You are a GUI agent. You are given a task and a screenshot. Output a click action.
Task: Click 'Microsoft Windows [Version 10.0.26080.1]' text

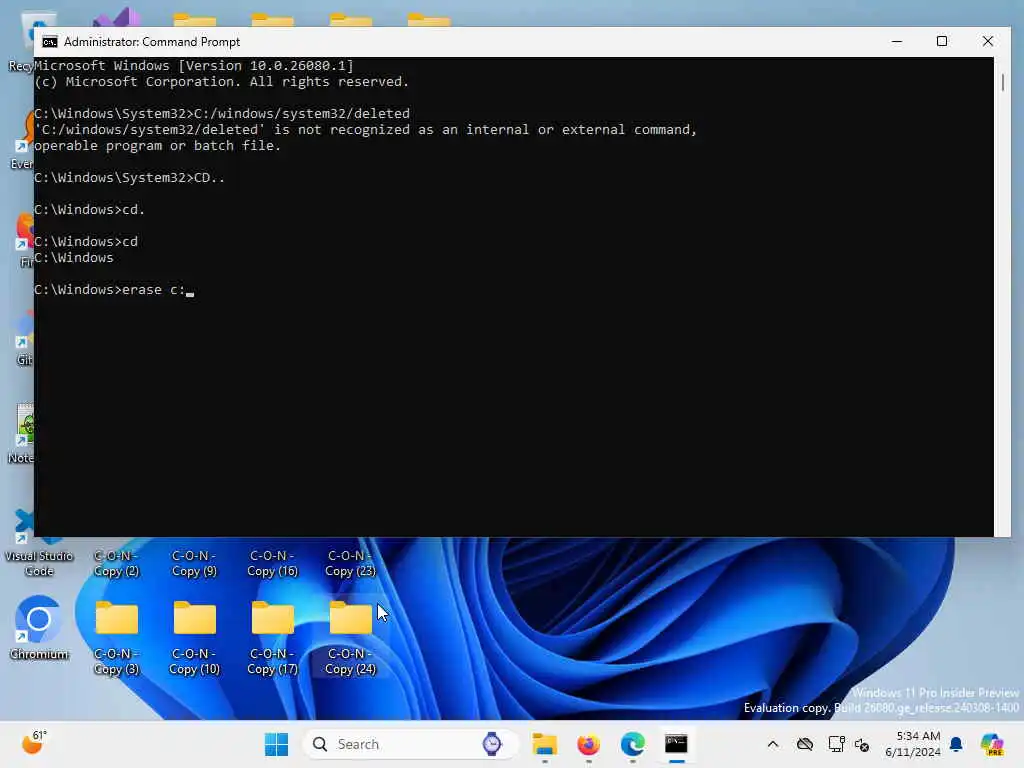pos(194,66)
